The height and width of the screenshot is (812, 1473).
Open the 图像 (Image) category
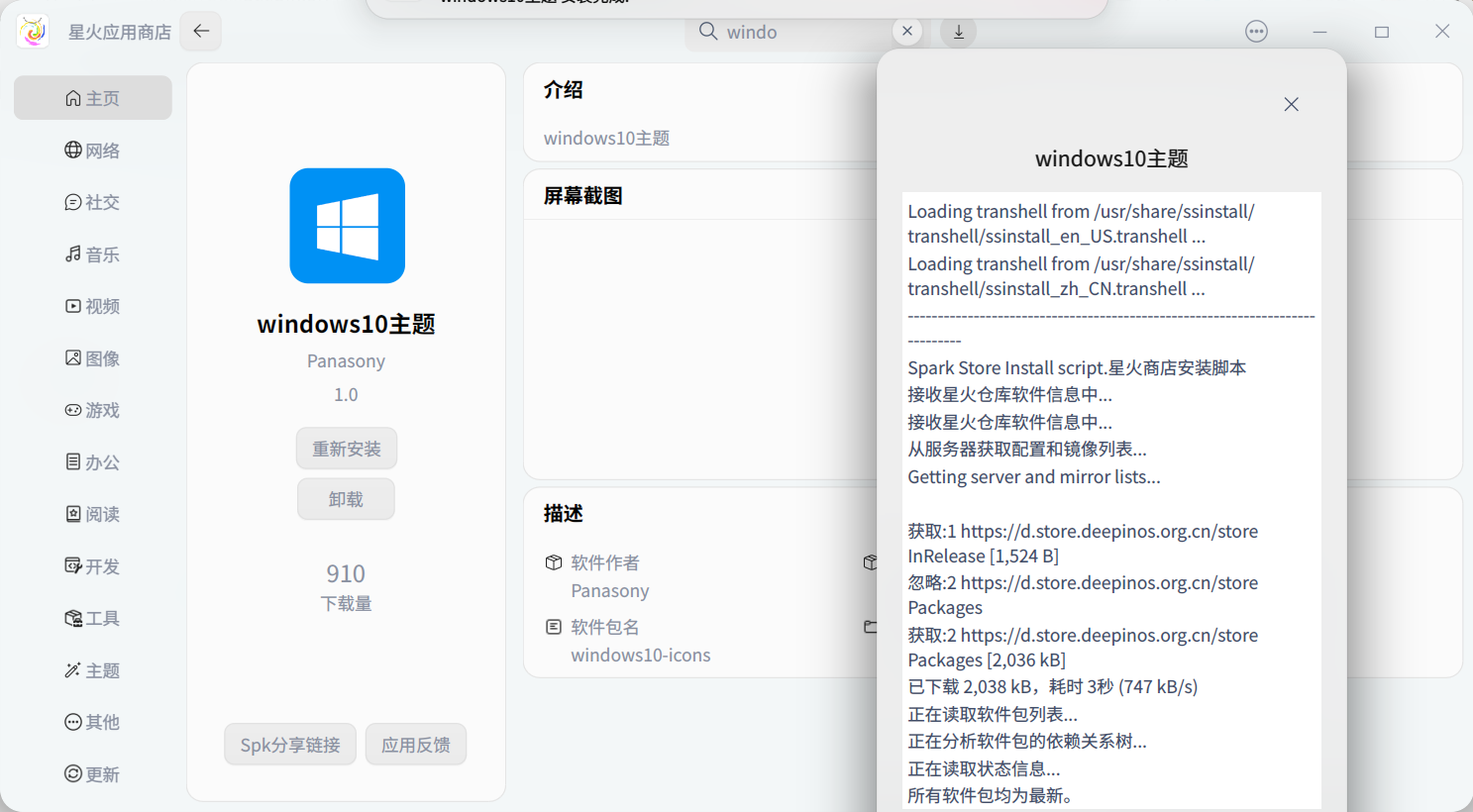click(x=92, y=357)
